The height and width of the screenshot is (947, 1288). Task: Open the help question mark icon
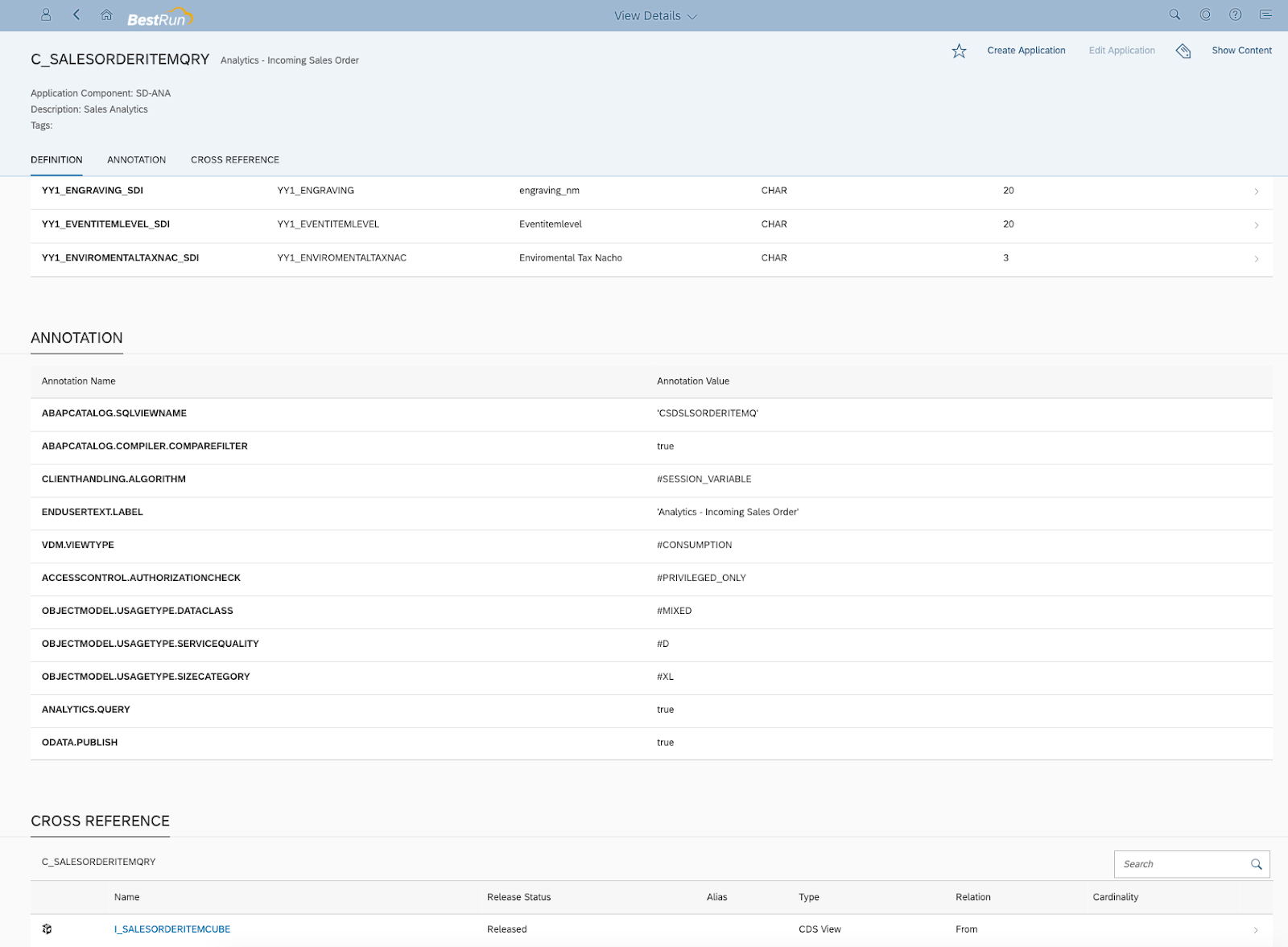(x=1234, y=14)
